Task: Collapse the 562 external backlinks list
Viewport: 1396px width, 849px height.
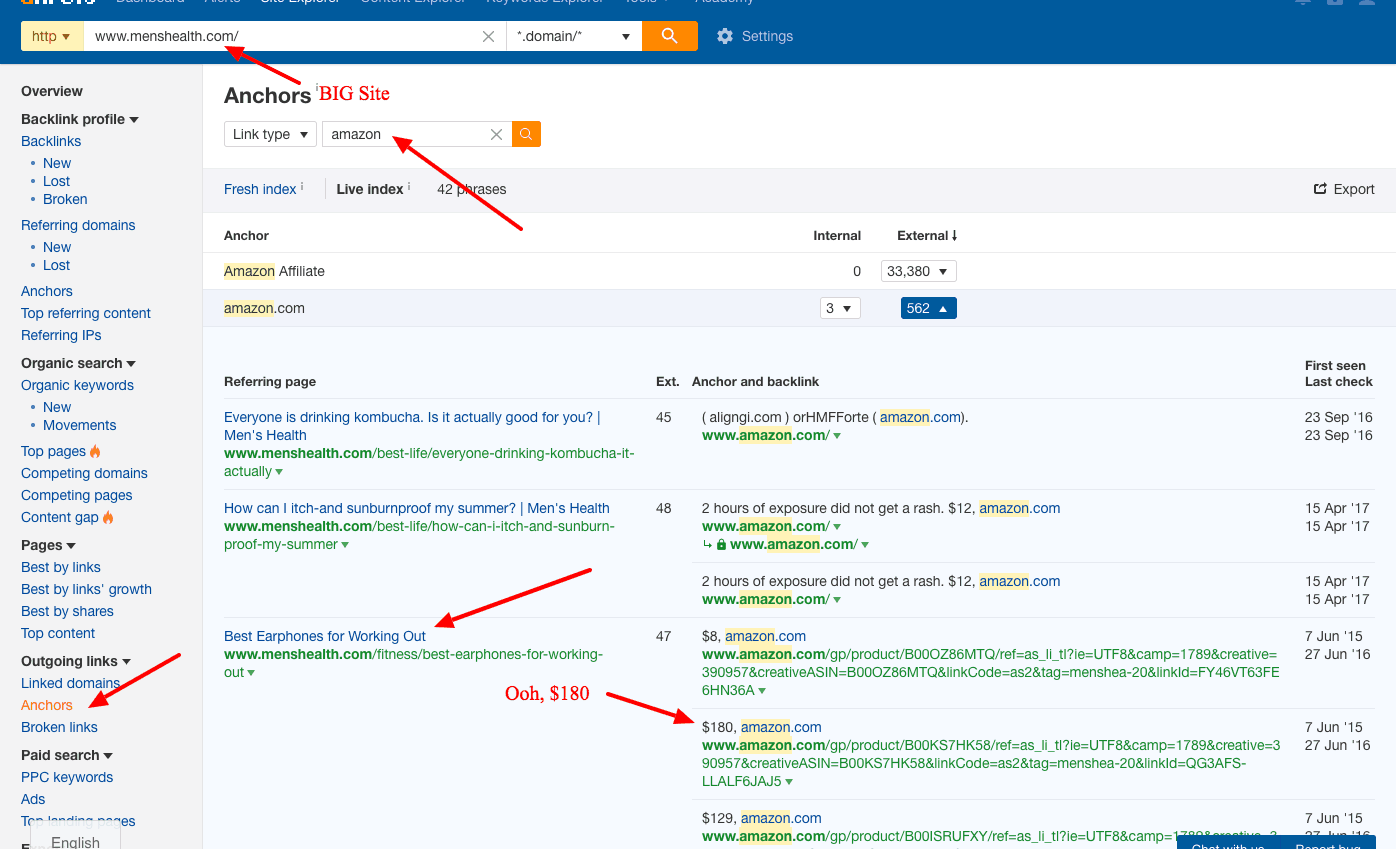Action: 928,308
